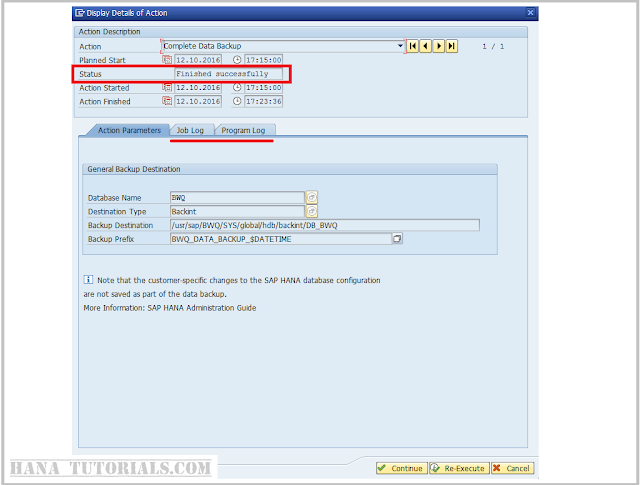Click Database Name field BWQ
Viewport: 640px width, 485px height.
pos(237,198)
